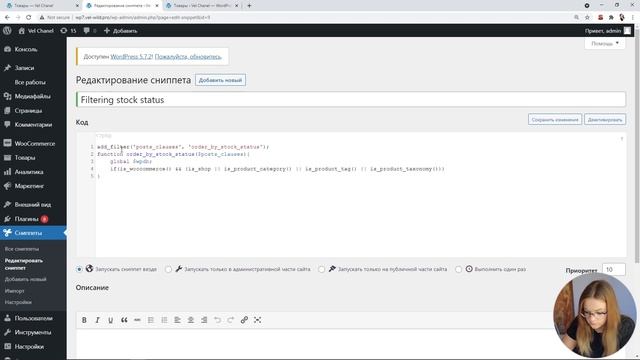Switch to first Товары browser tab

tap(41, 6)
